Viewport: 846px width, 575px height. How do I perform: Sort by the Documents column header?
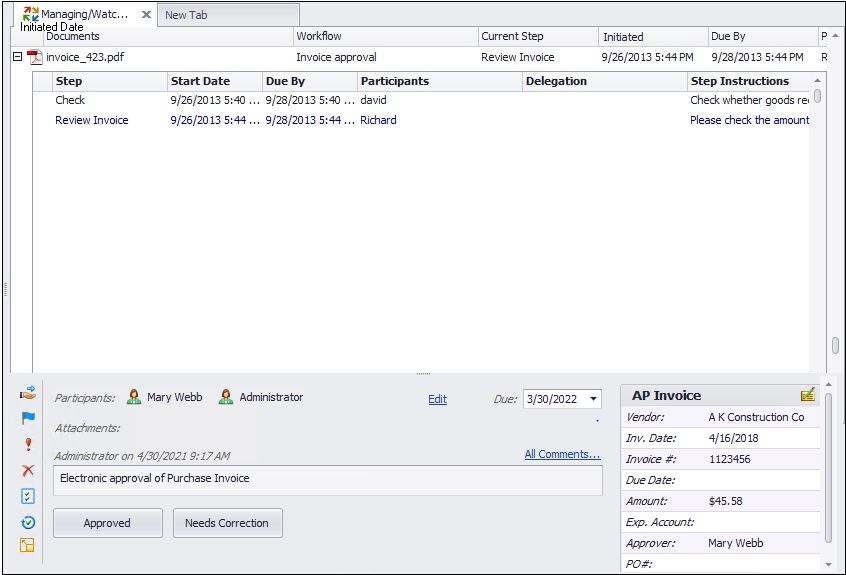(x=168, y=36)
